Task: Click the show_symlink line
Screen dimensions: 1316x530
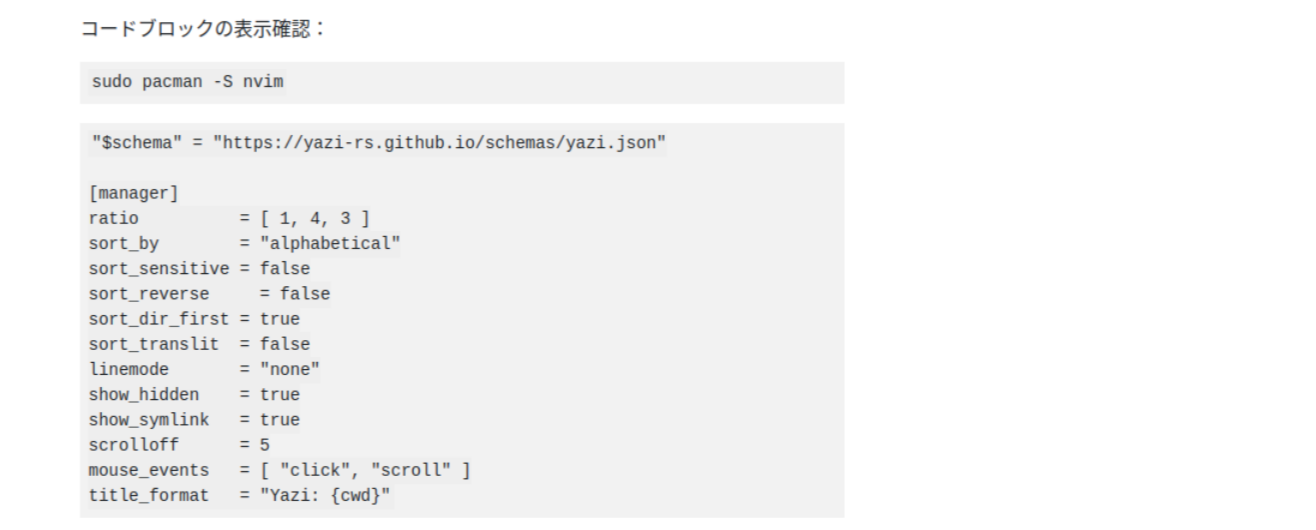Action: 194,420
